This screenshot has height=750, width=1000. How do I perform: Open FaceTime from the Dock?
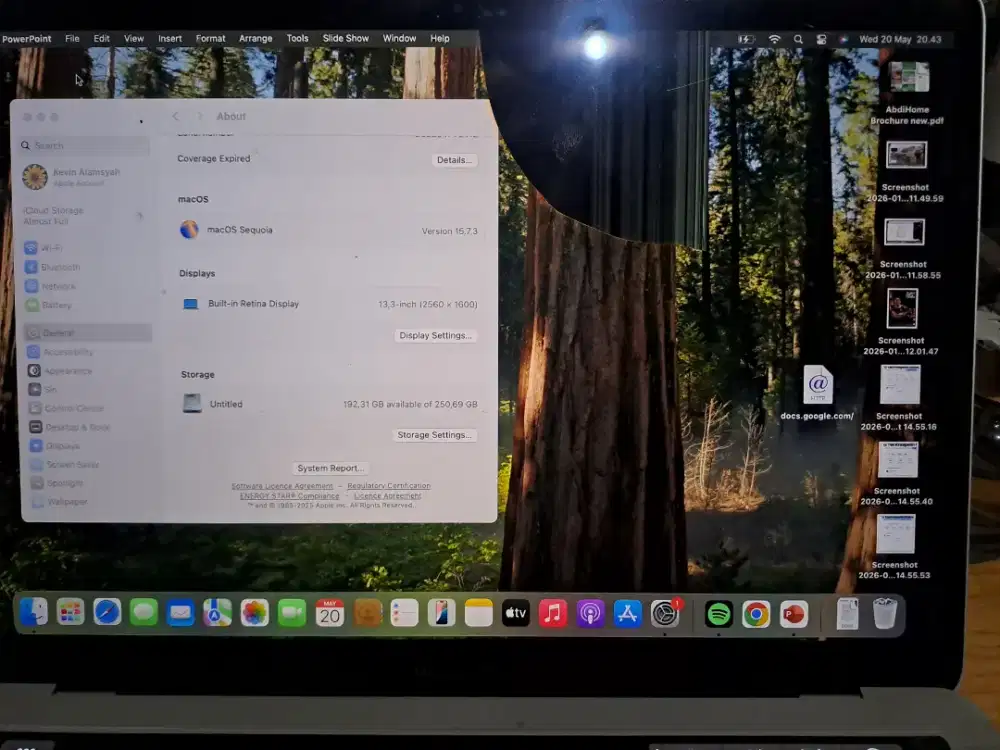click(292, 614)
